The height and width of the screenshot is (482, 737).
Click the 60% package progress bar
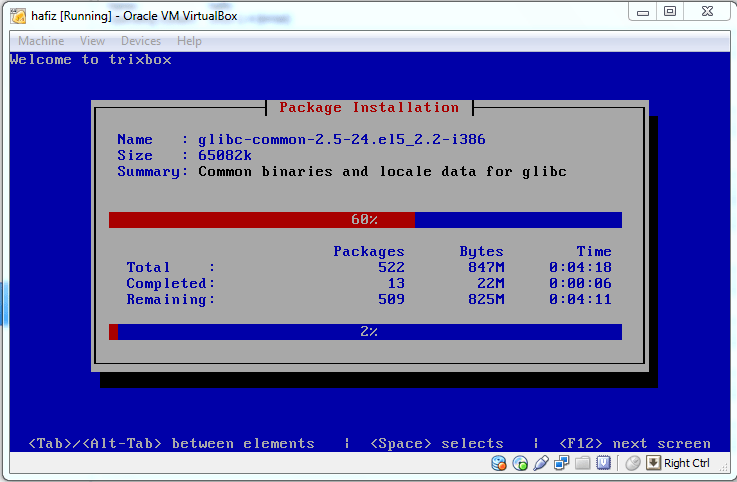click(365, 220)
